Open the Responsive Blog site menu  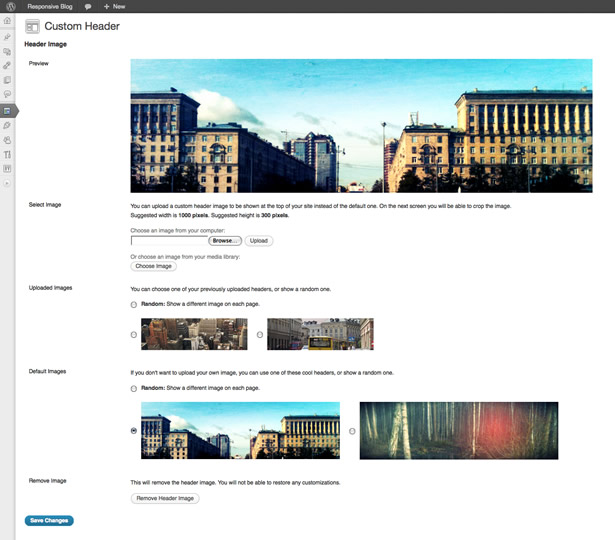click(x=50, y=6)
